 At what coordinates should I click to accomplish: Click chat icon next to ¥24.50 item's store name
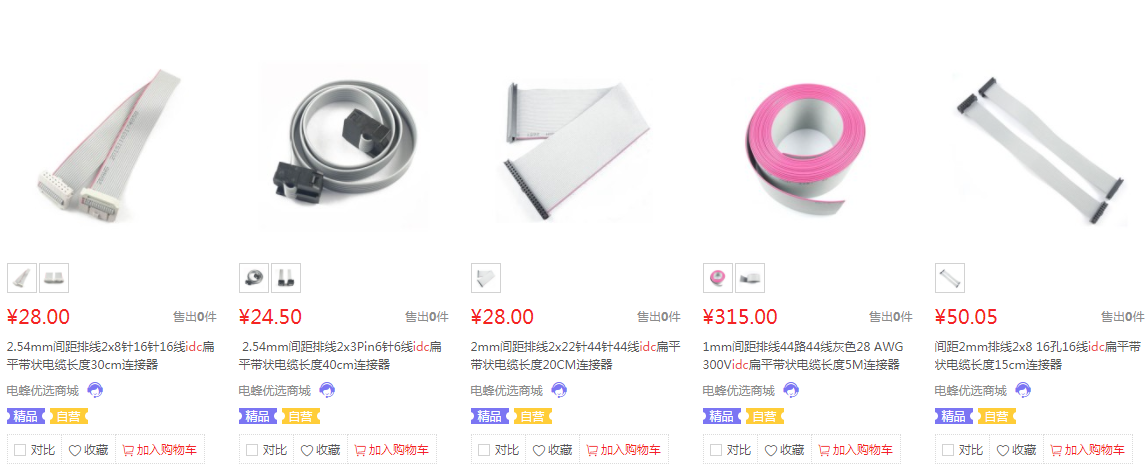327,390
